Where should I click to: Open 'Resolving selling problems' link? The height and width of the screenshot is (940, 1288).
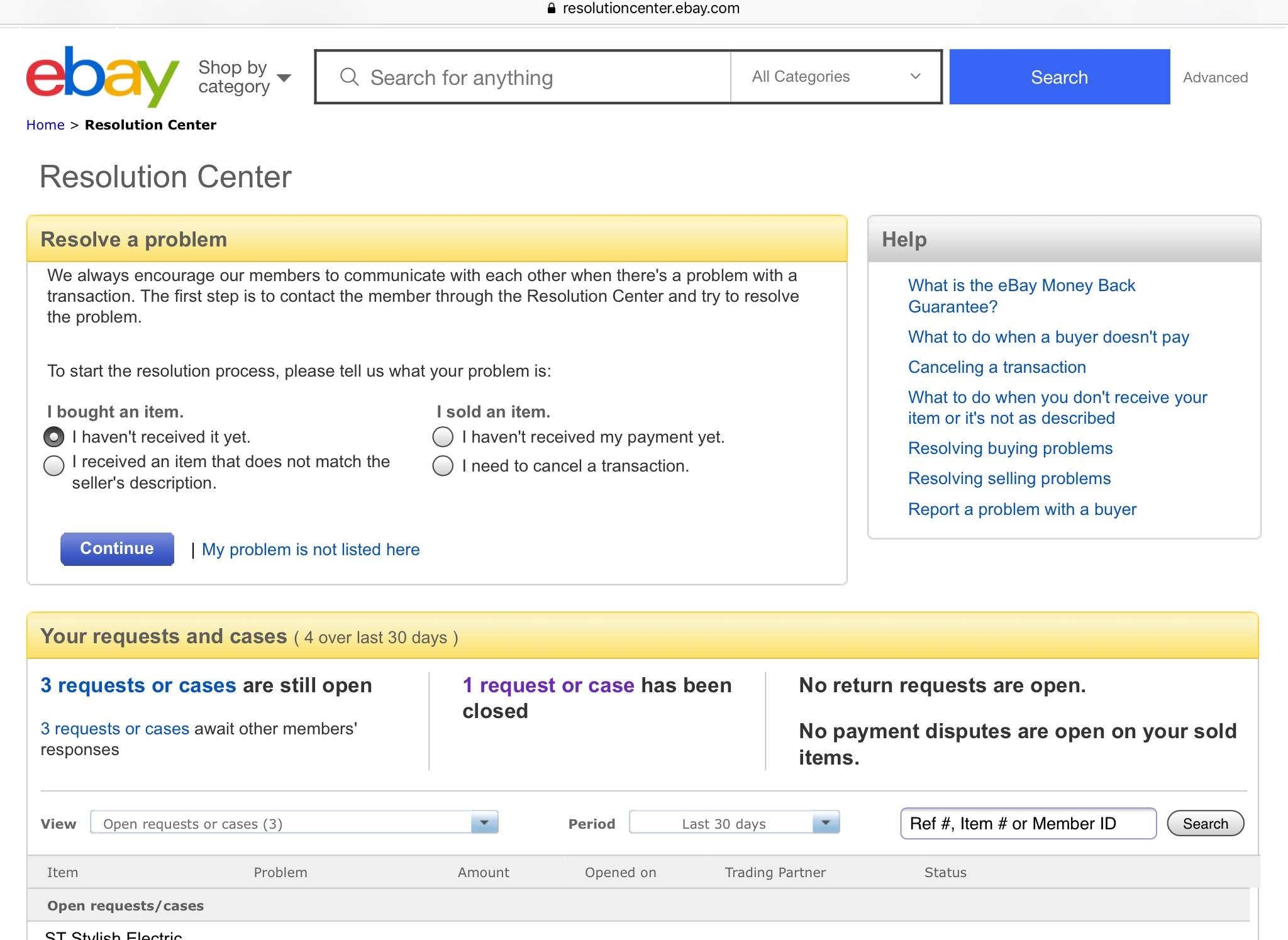pos(1009,478)
